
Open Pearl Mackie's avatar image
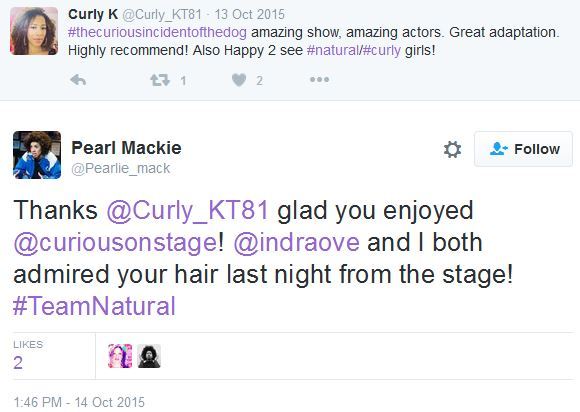37,155
